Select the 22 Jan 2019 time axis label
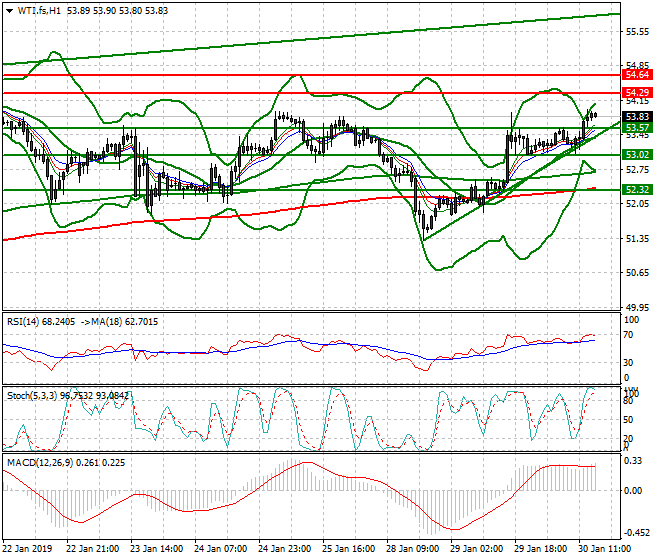Viewport: 660px width, 560px height. [27, 549]
